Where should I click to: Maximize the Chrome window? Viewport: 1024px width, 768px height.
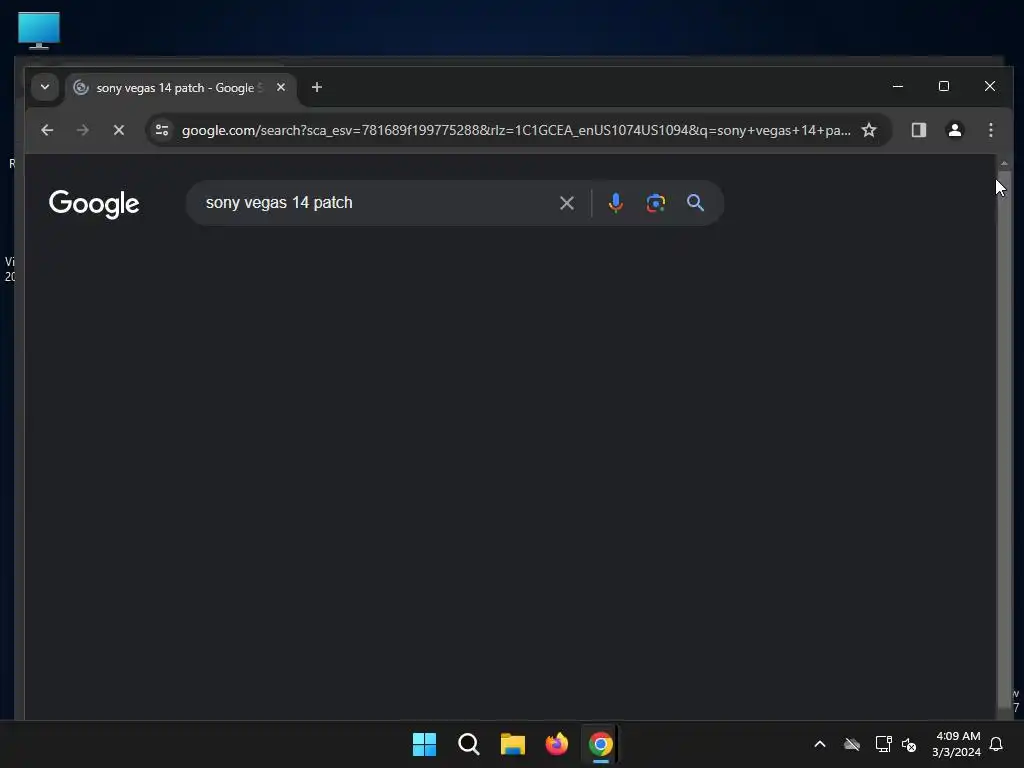[944, 86]
